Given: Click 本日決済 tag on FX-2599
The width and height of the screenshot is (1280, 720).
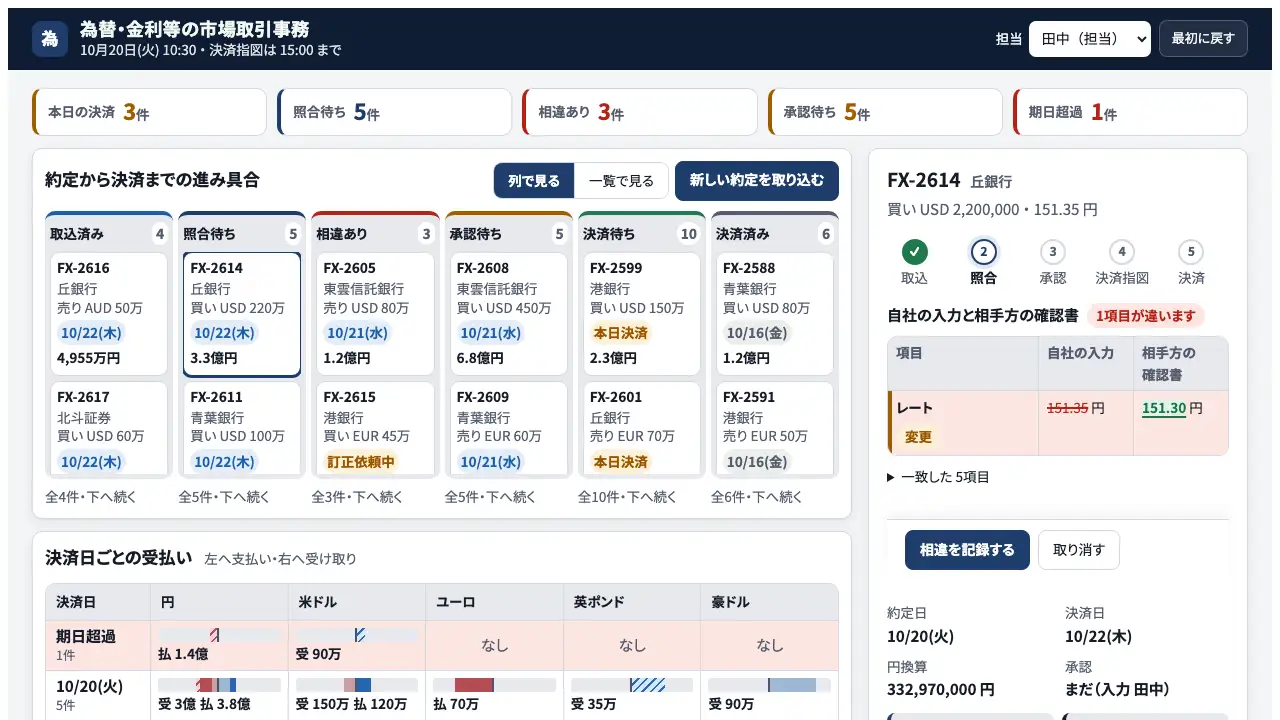Looking at the screenshot, I should pos(620,333).
